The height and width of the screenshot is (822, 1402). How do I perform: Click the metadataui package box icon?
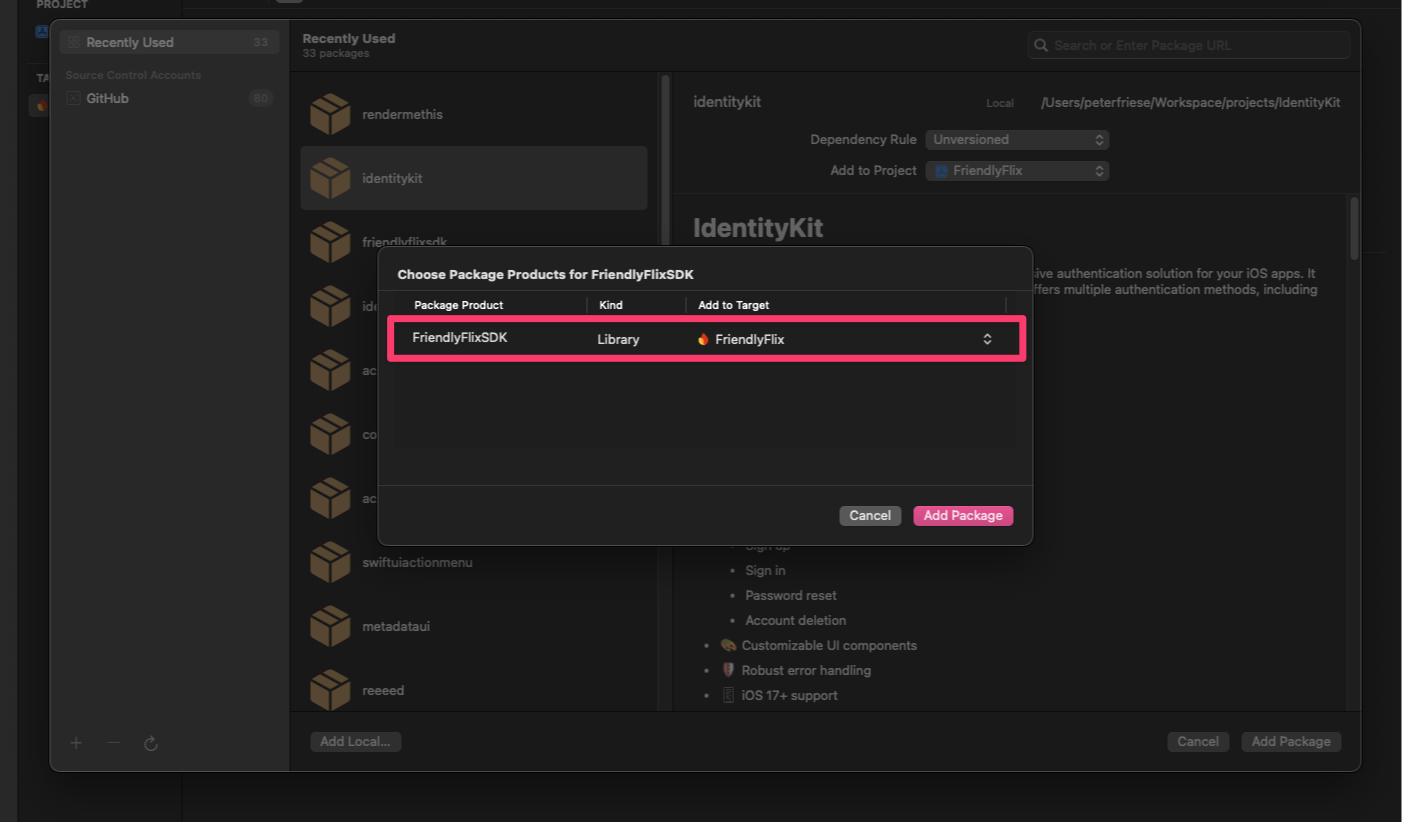(330, 626)
